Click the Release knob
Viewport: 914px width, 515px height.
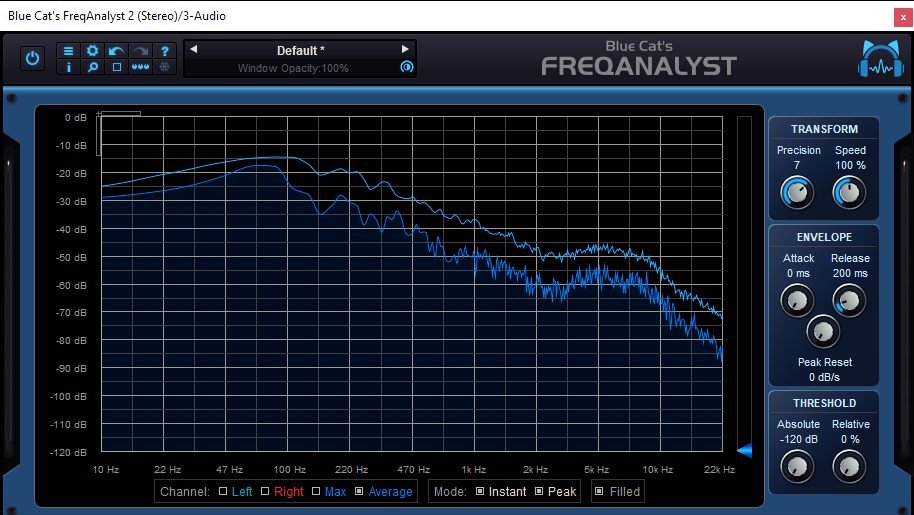[x=849, y=301]
